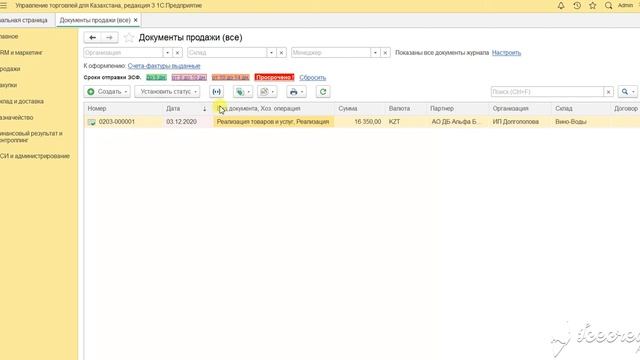640x360 pixels.
Task: Sort by the Партнер column header
Action: (442, 109)
